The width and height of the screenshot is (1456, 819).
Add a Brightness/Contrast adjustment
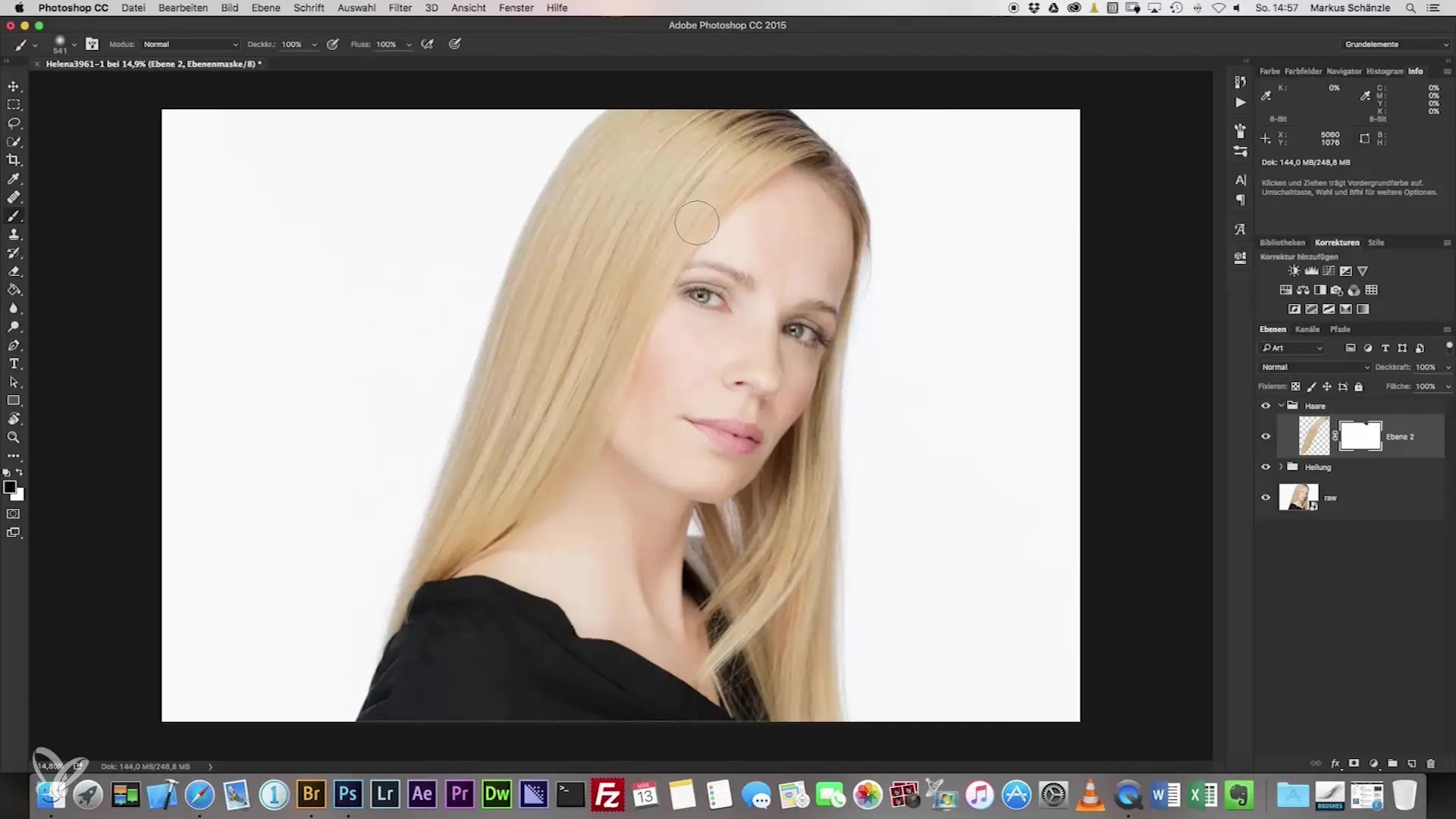[1294, 271]
